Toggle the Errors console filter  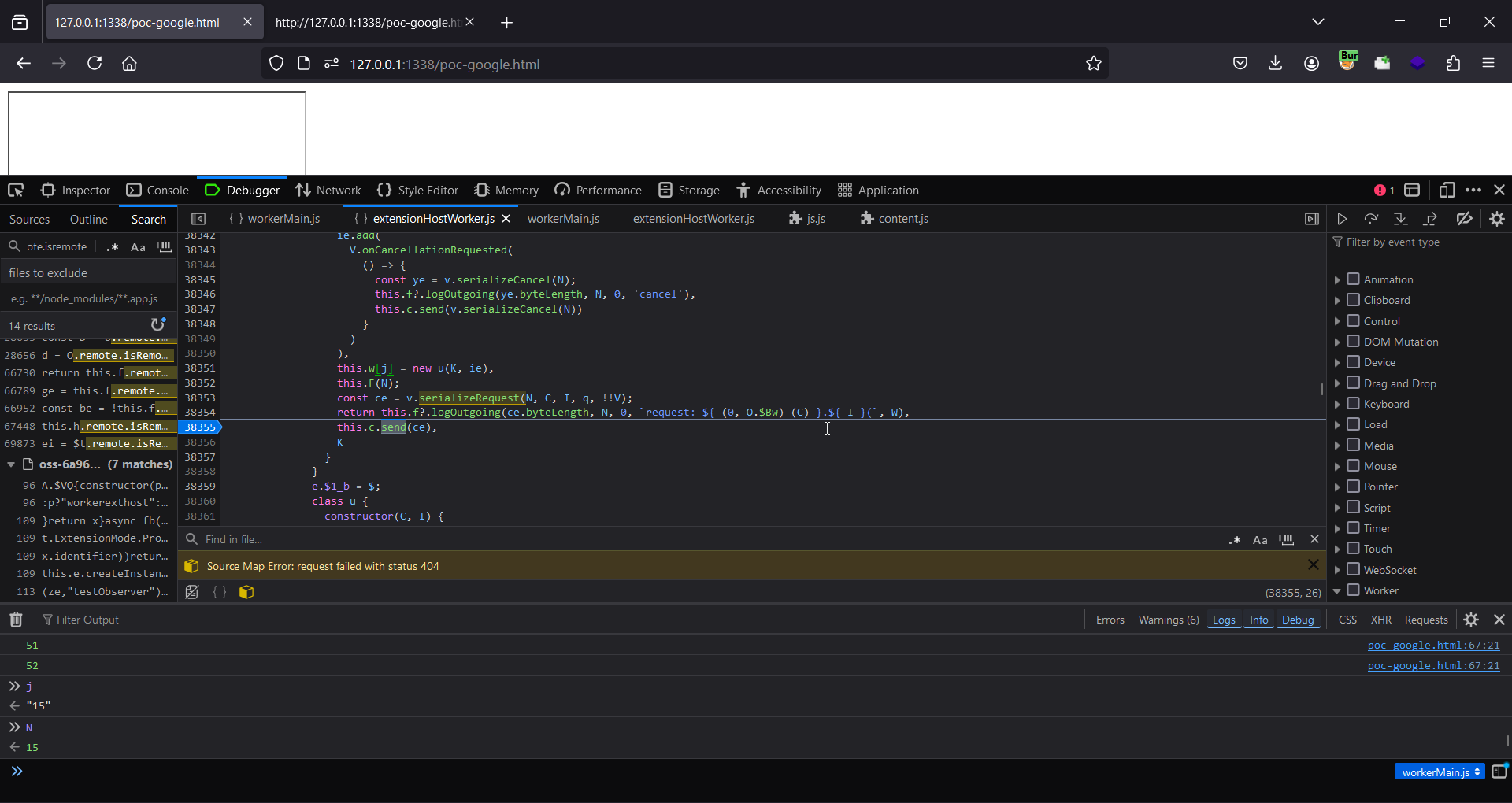[x=1110, y=620]
